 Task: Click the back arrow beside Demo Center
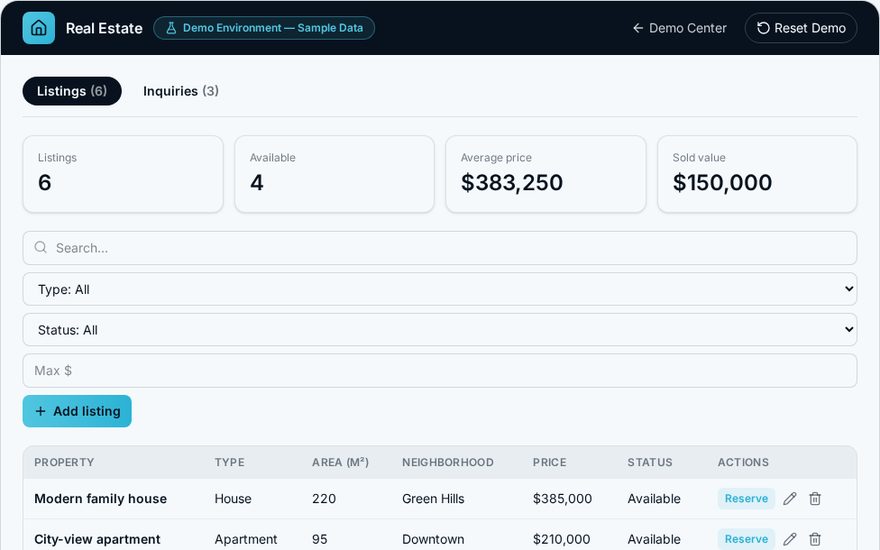(638, 28)
